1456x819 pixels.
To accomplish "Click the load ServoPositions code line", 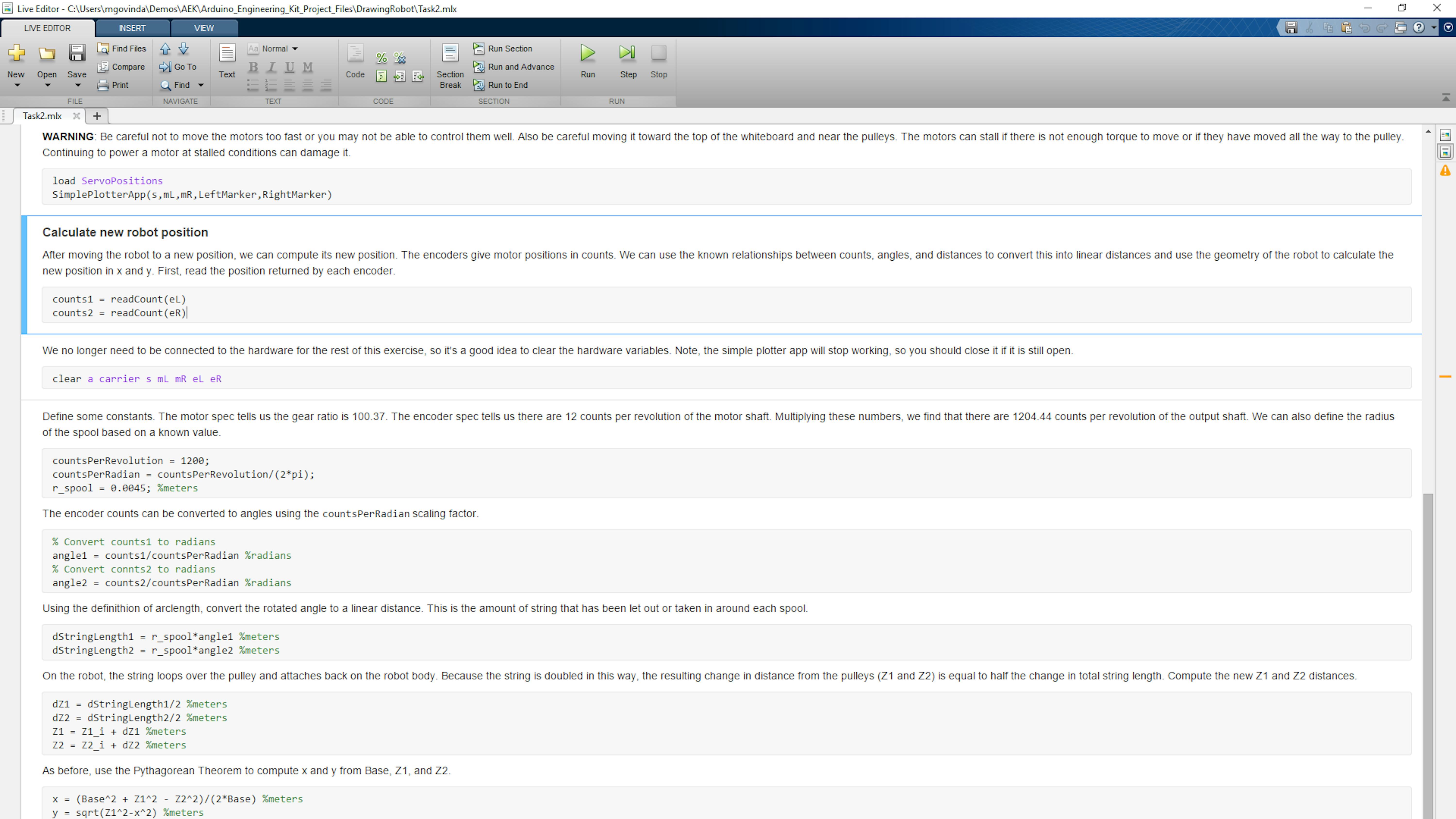I will tap(108, 181).
